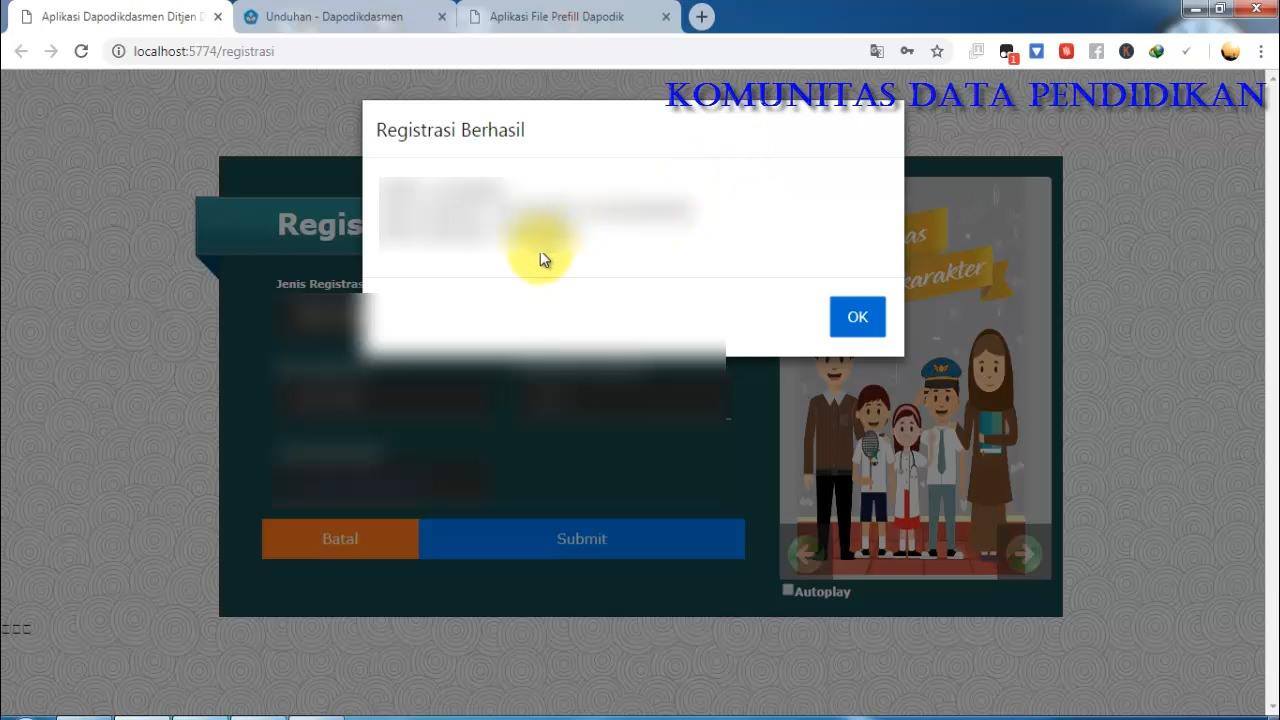
Task: Click the translate page icon
Action: tap(877, 51)
